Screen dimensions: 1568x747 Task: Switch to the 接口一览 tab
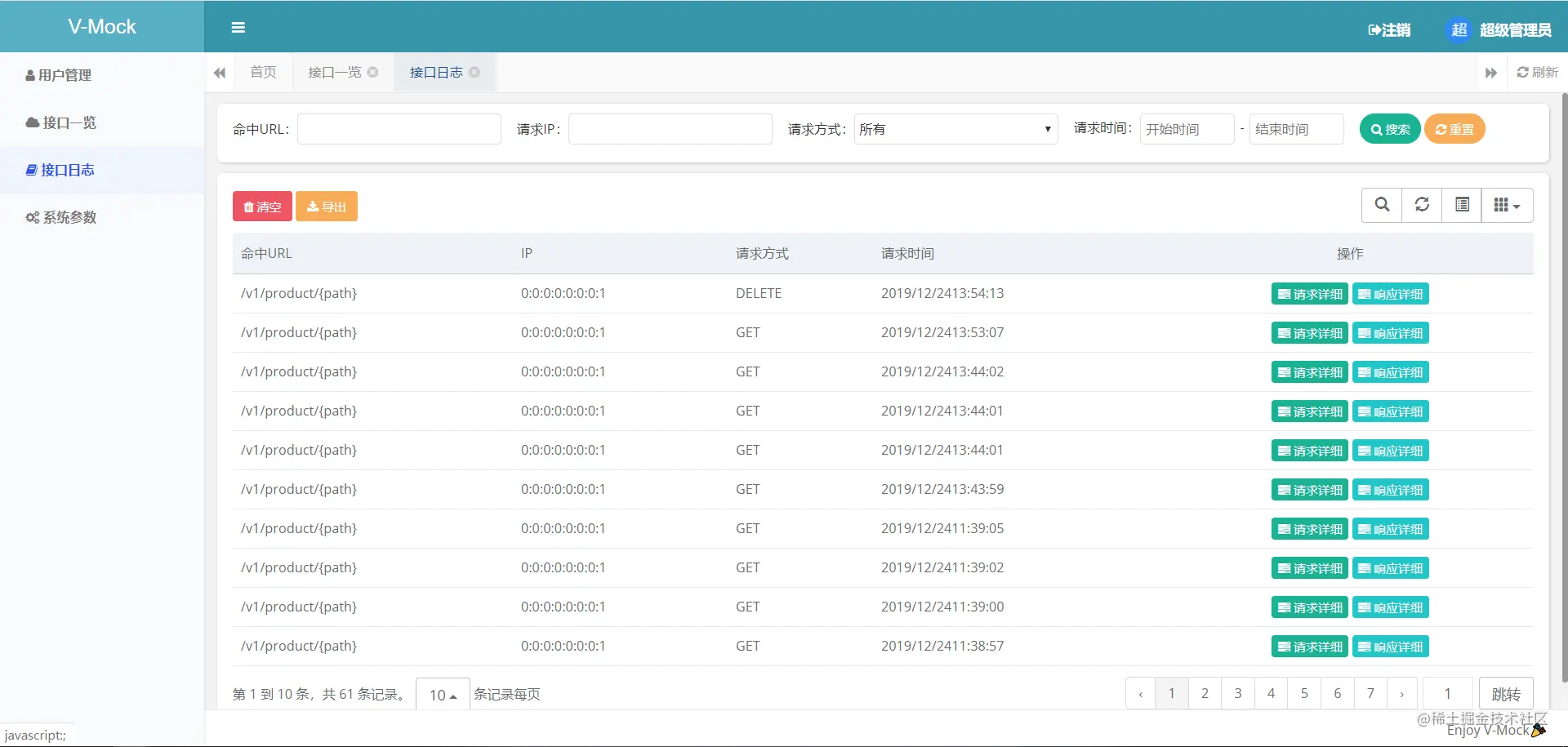coord(335,73)
